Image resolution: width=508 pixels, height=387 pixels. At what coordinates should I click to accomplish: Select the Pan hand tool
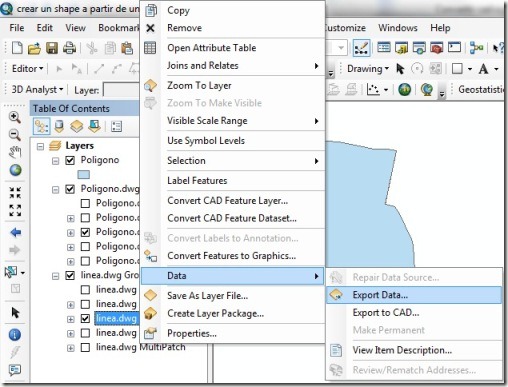[15, 152]
